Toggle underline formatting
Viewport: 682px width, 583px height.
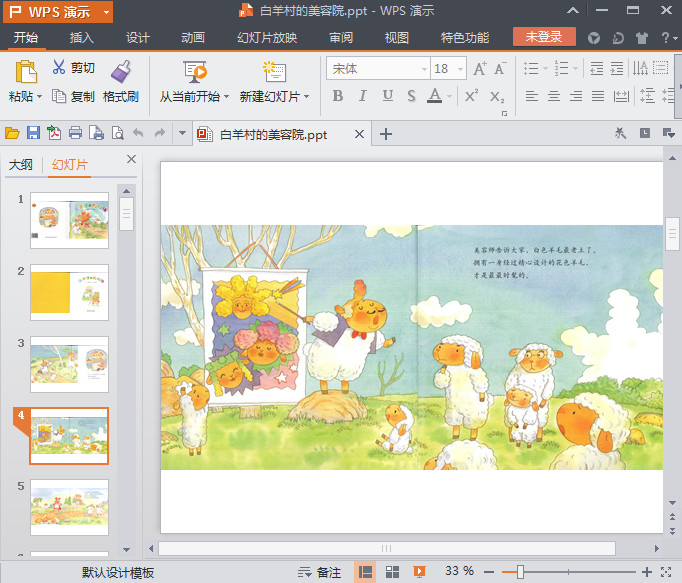(388, 96)
